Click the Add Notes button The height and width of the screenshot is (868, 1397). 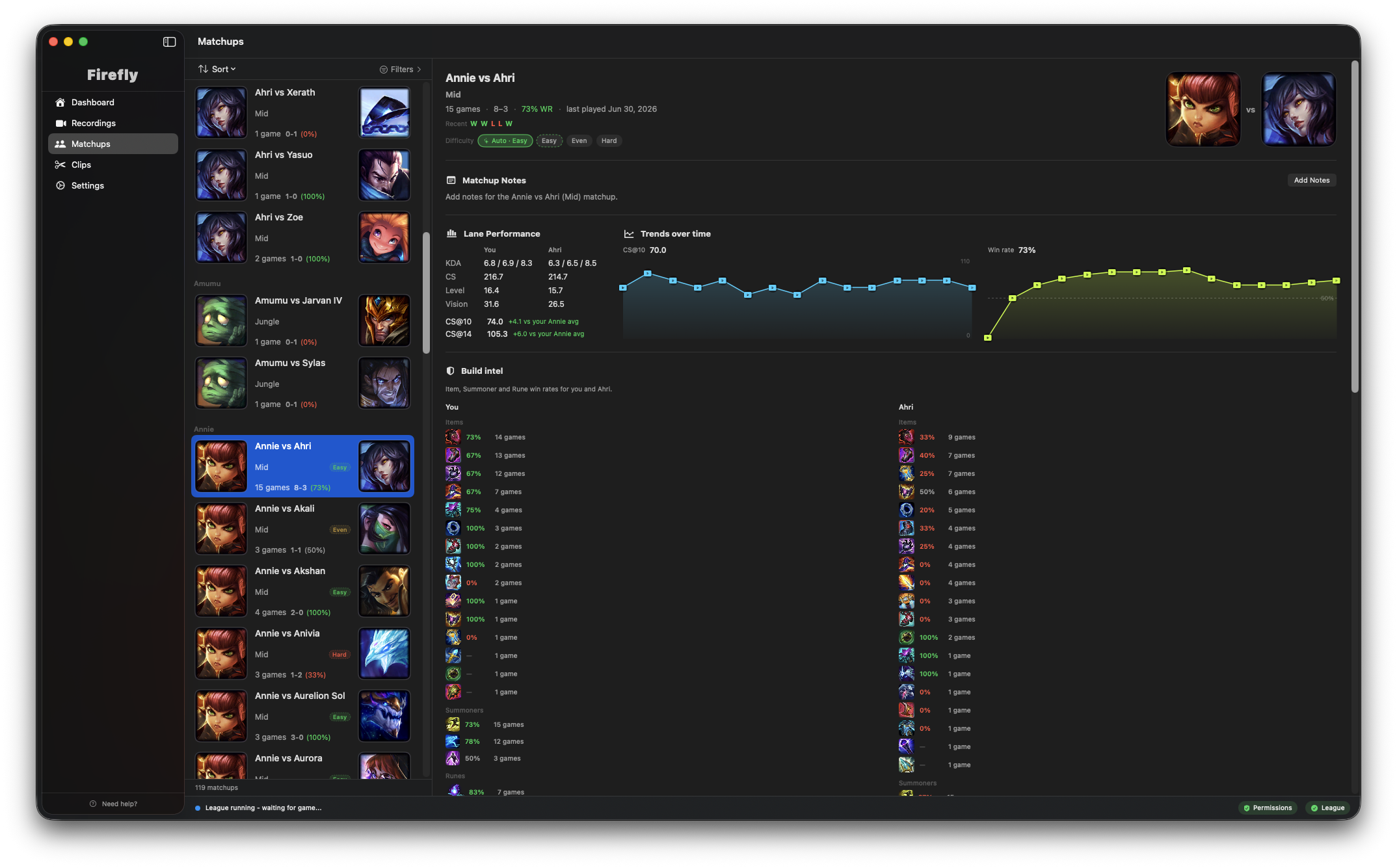(x=1311, y=180)
